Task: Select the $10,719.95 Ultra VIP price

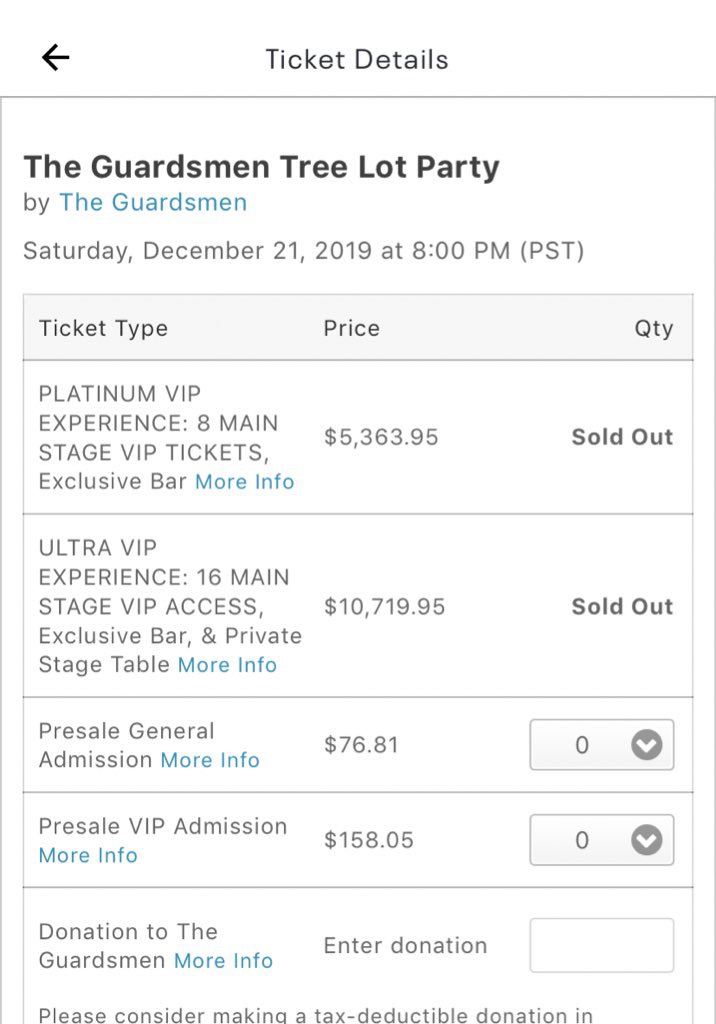Action: pos(384,607)
